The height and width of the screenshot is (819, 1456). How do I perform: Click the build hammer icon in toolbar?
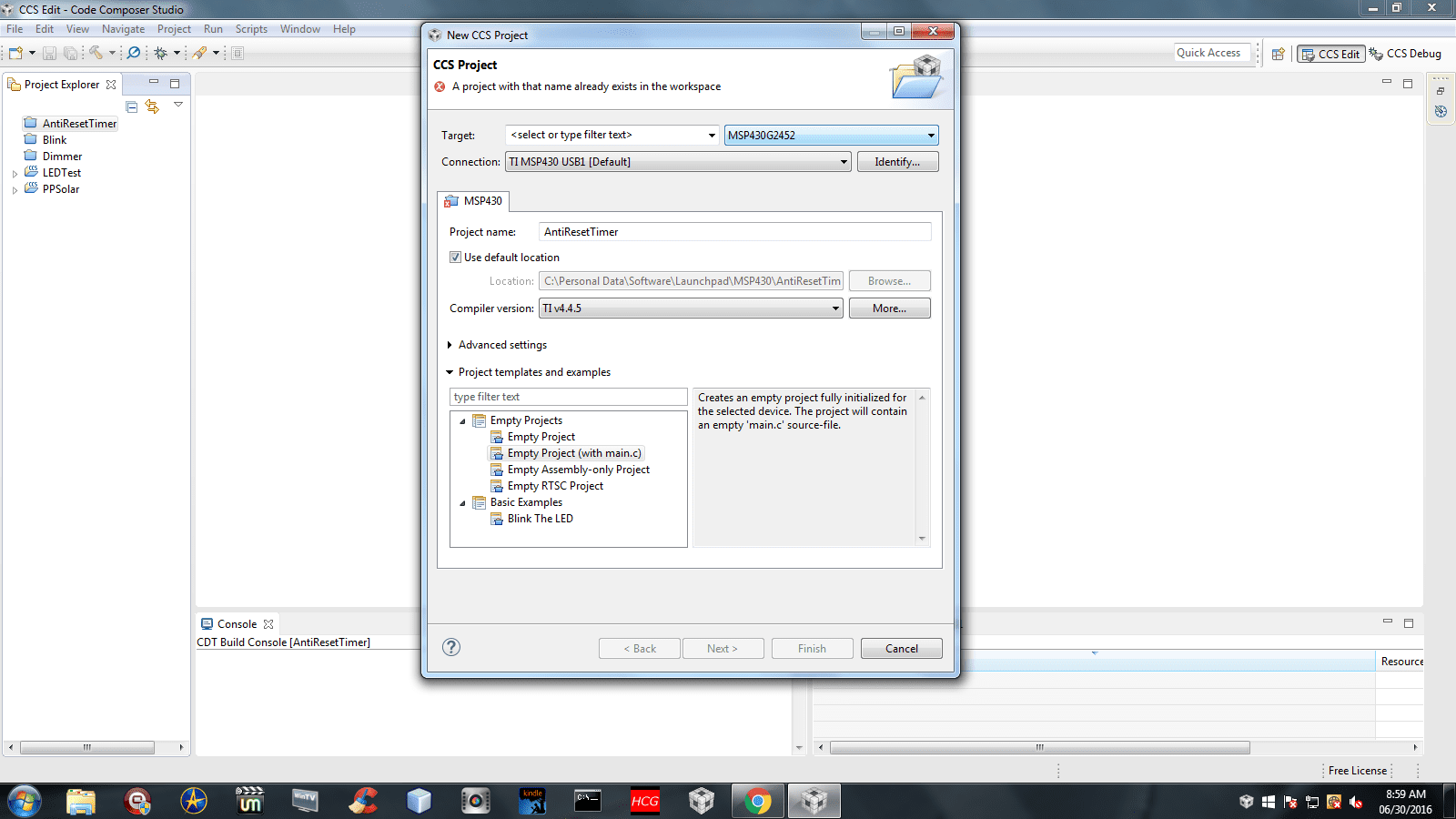click(x=95, y=53)
